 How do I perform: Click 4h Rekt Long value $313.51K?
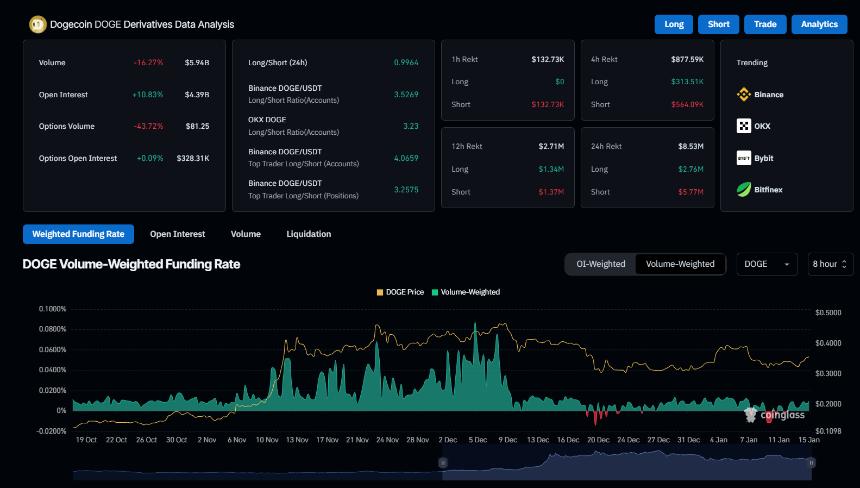[687, 82]
